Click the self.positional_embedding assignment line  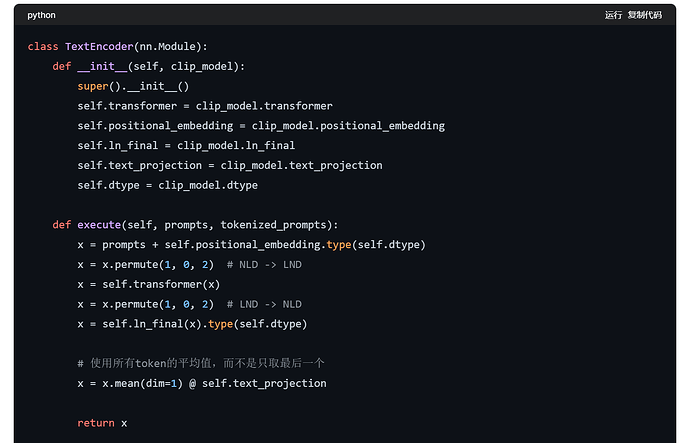pyautogui.click(x=261, y=126)
